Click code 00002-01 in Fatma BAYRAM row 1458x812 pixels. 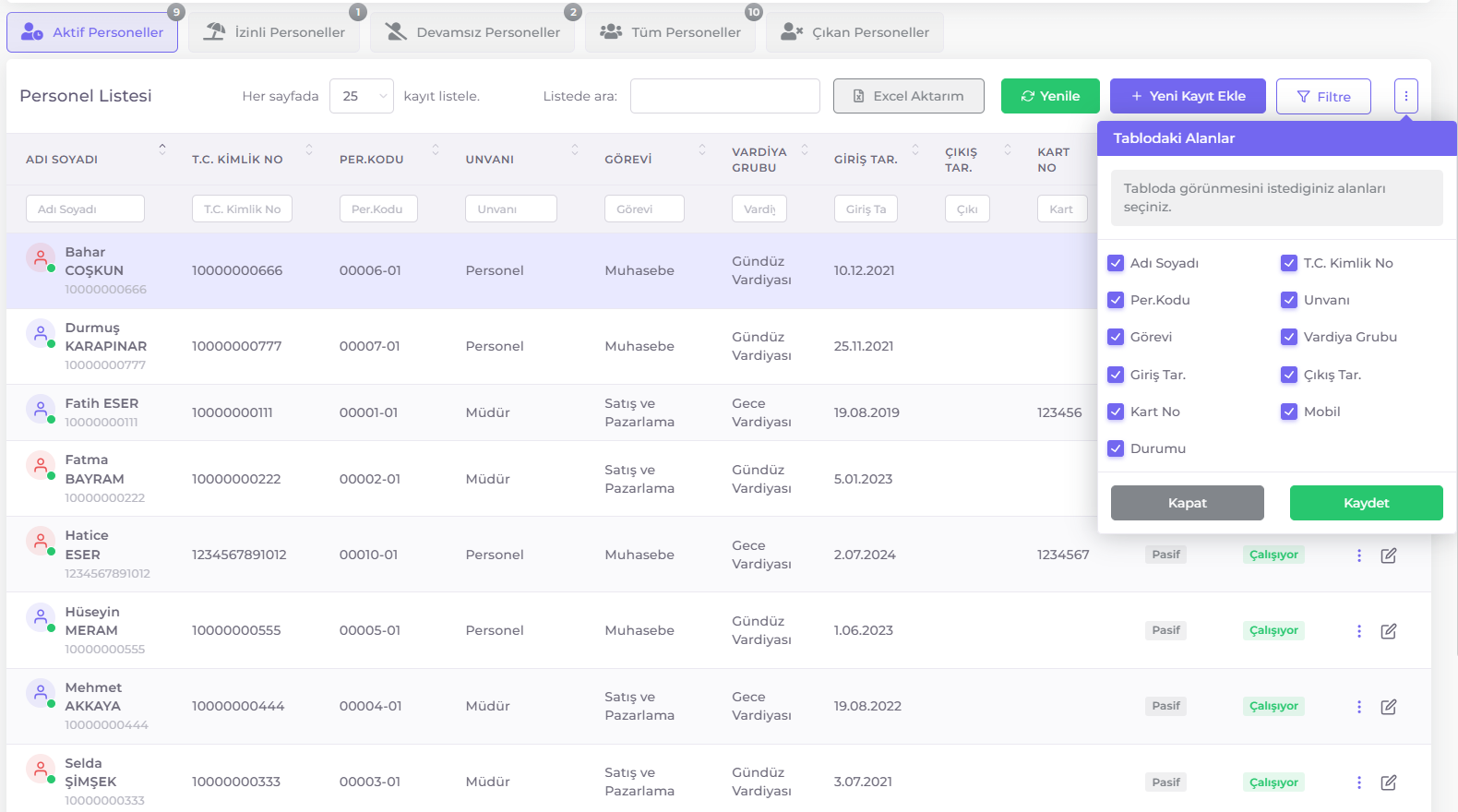[x=370, y=479]
